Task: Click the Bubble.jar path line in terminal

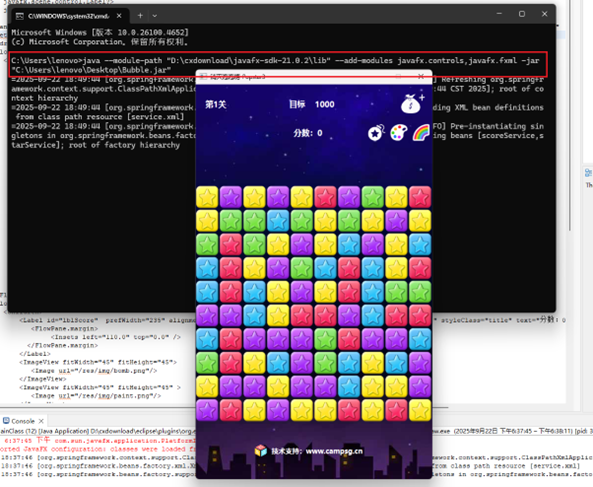Action: (91, 70)
